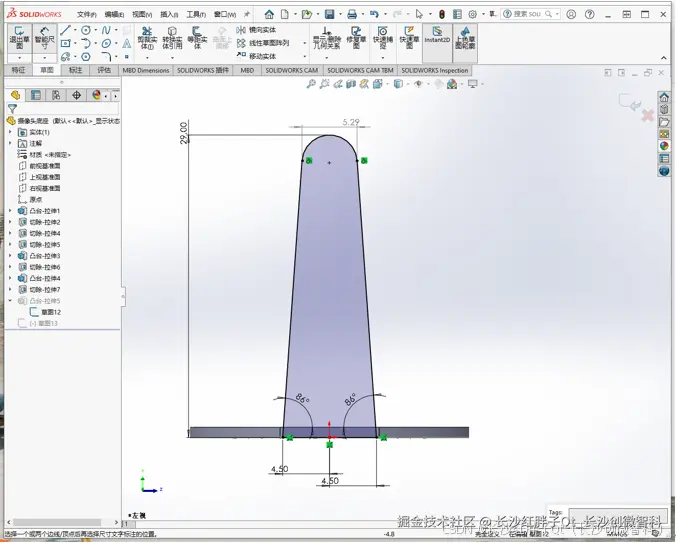Open the 文件 menu
Image resolution: width=676 pixels, height=543 pixels.
[87, 15]
